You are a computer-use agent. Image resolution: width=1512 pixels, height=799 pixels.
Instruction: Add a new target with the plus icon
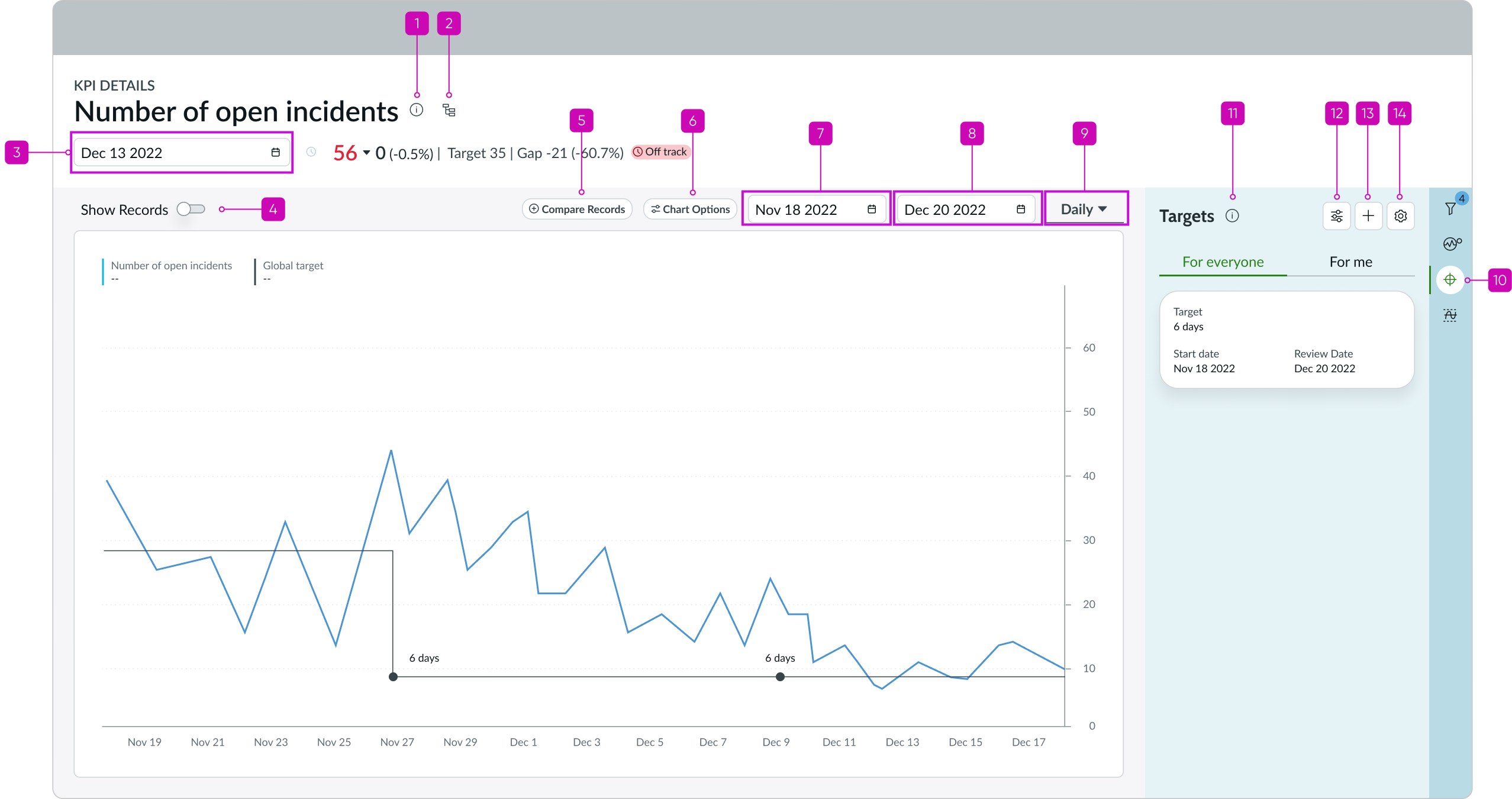(x=1368, y=215)
